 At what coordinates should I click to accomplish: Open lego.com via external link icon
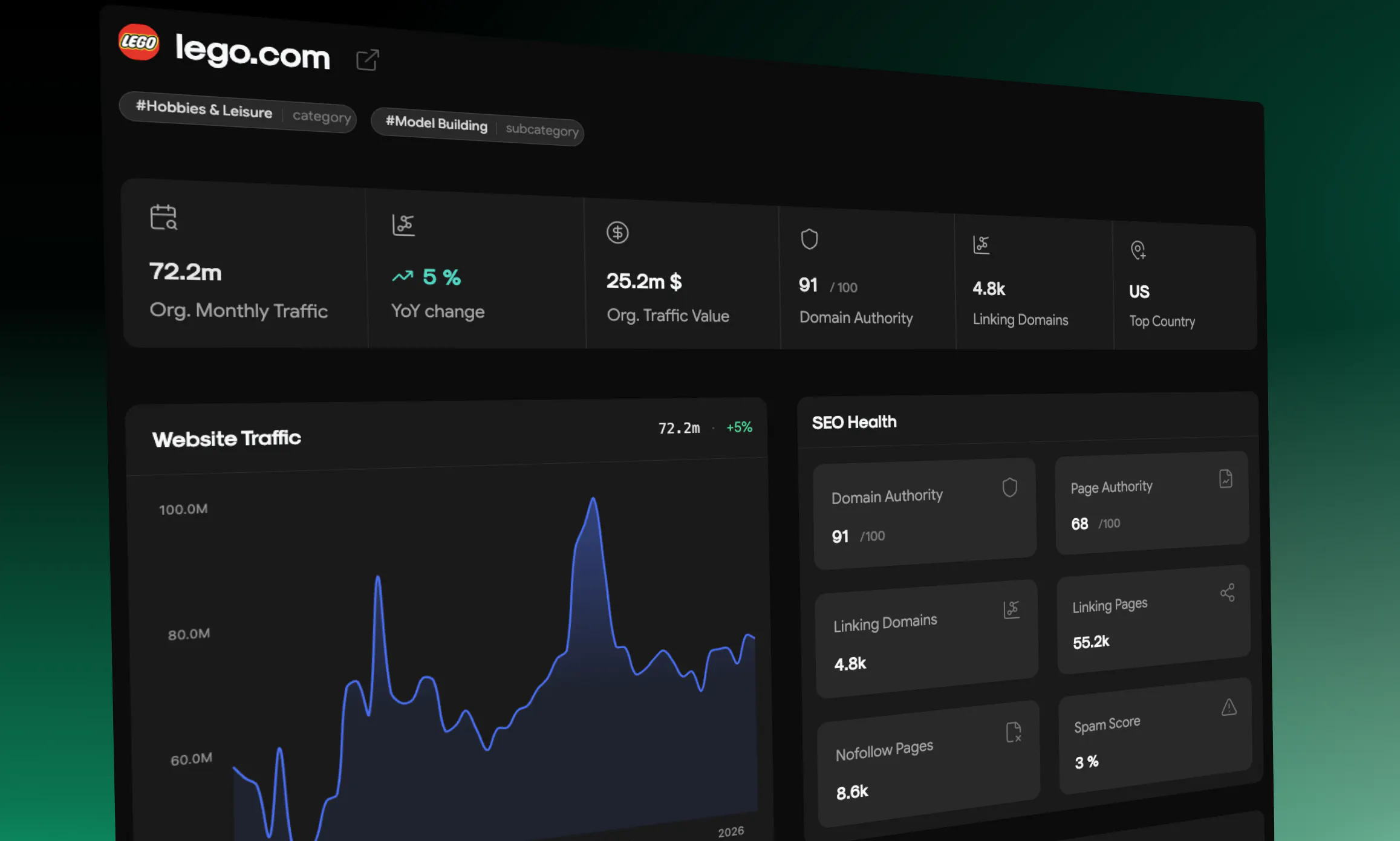tap(367, 60)
